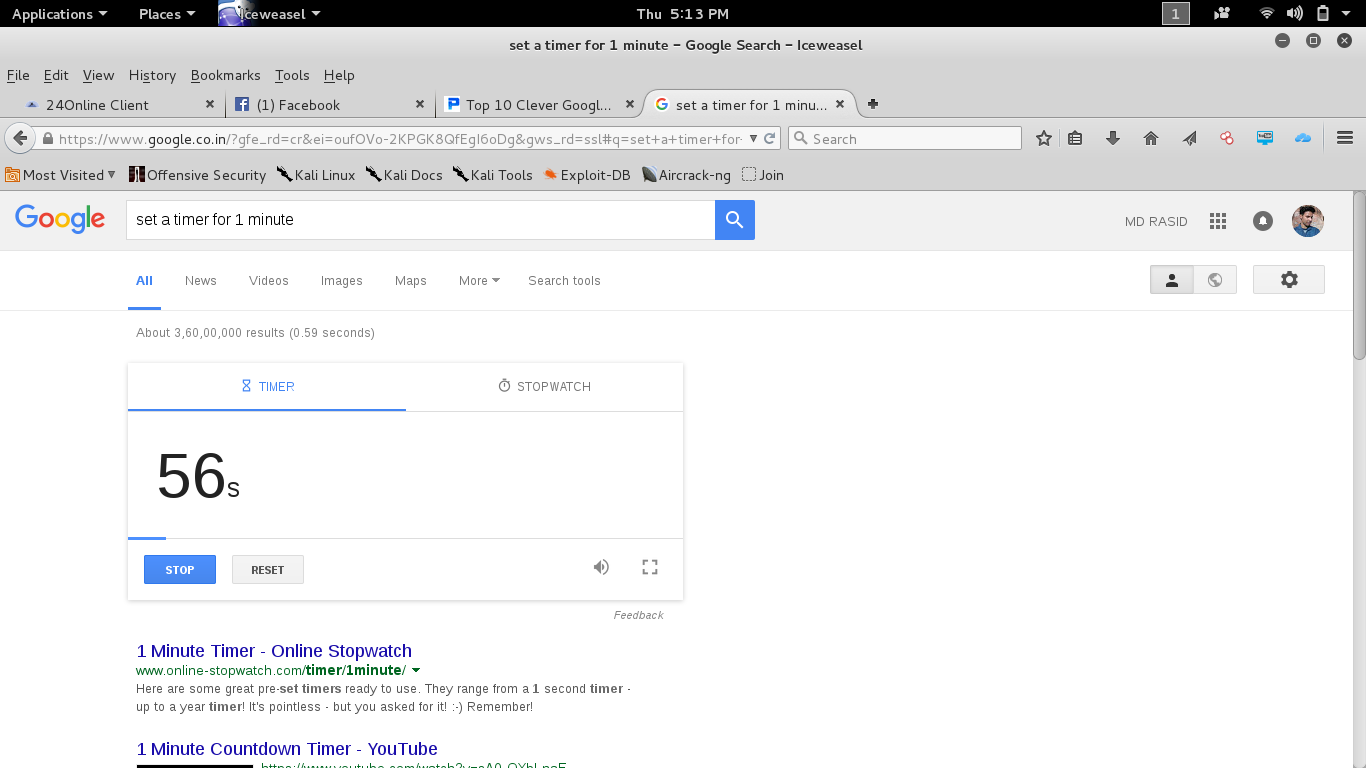The image size is (1366, 768).
Task: Select global results globe toggle
Action: coord(1215,280)
